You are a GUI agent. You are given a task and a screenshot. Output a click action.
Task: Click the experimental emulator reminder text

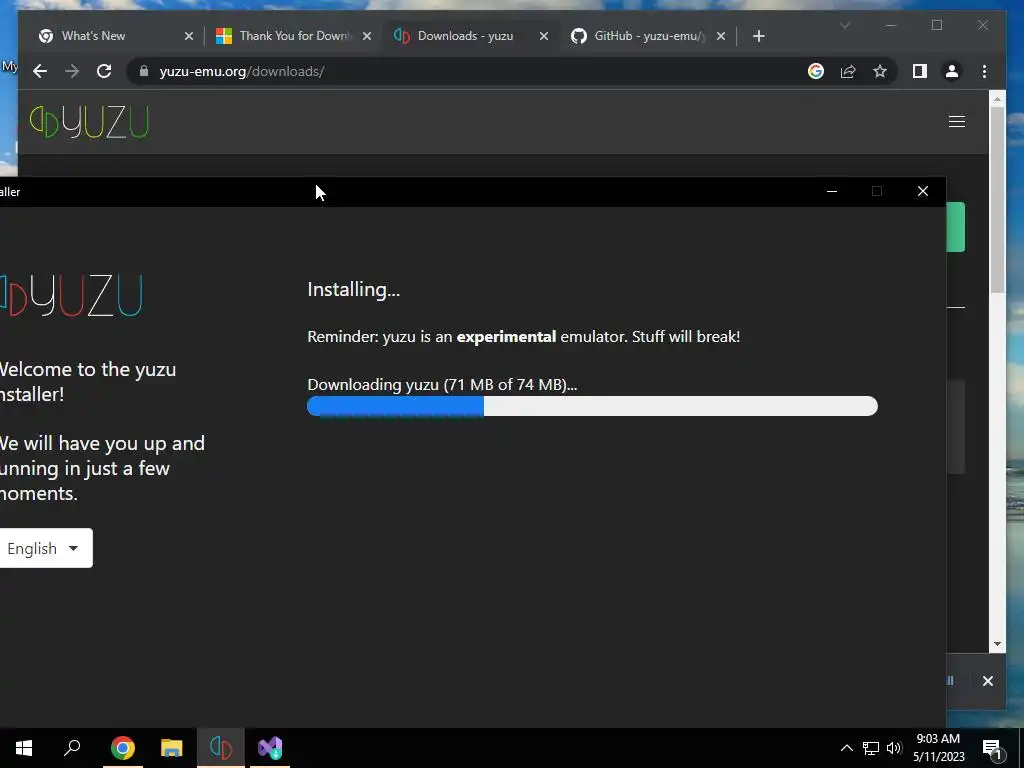click(x=523, y=337)
